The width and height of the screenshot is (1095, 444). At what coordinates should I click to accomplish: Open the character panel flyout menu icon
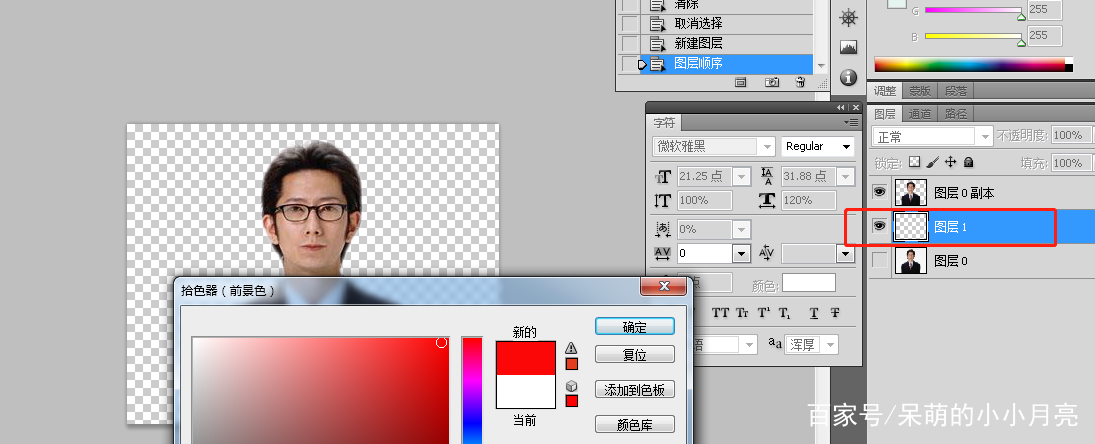pyautogui.click(x=852, y=122)
